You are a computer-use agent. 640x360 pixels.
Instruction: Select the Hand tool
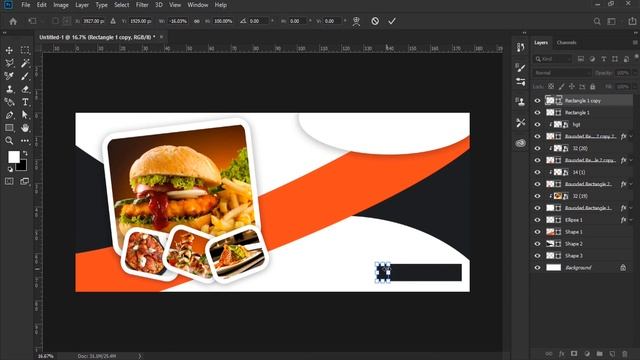click(x=25, y=128)
